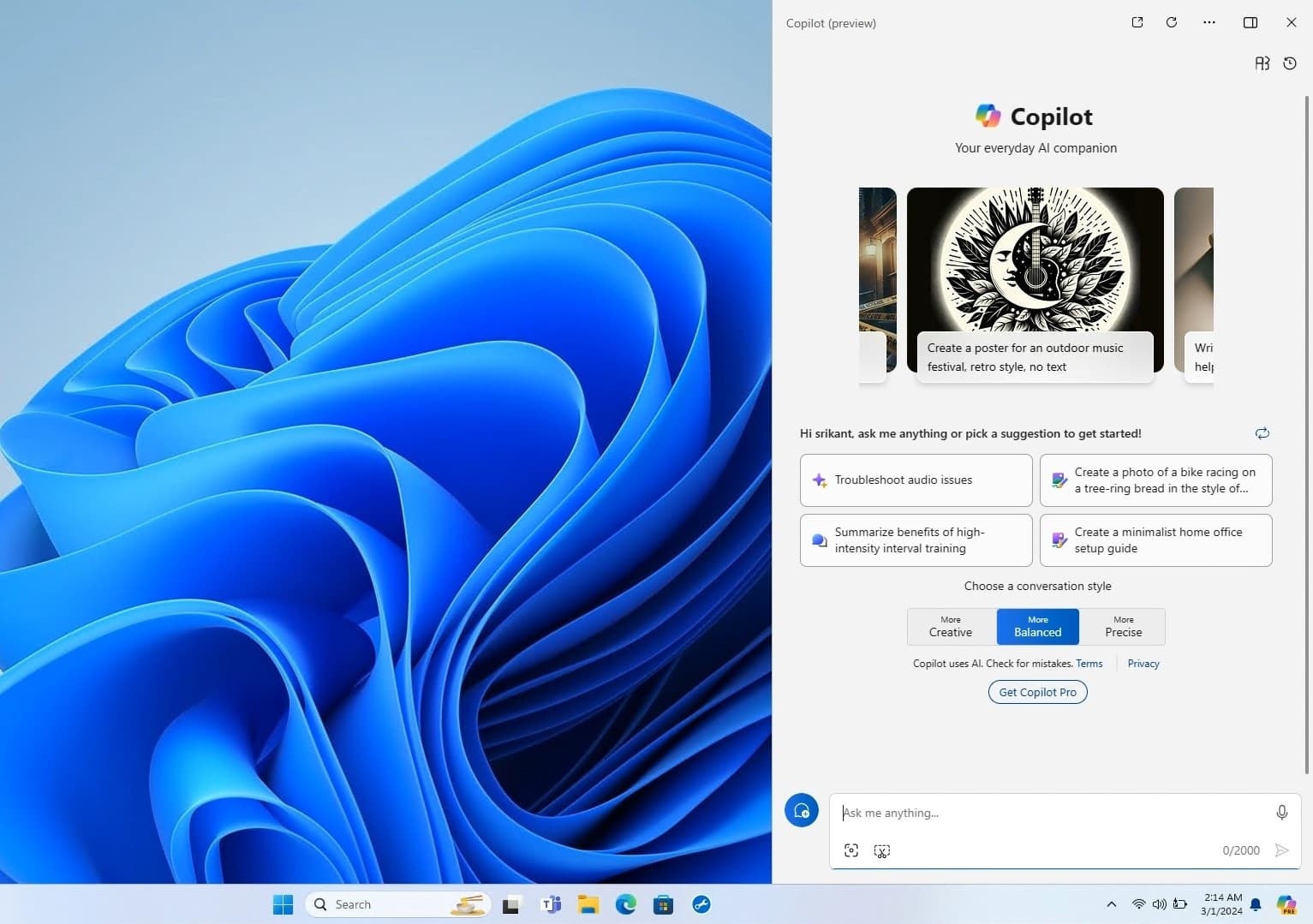1313x924 pixels.
Task: Open File Explorer from the taskbar
Action: pos(588,904)
